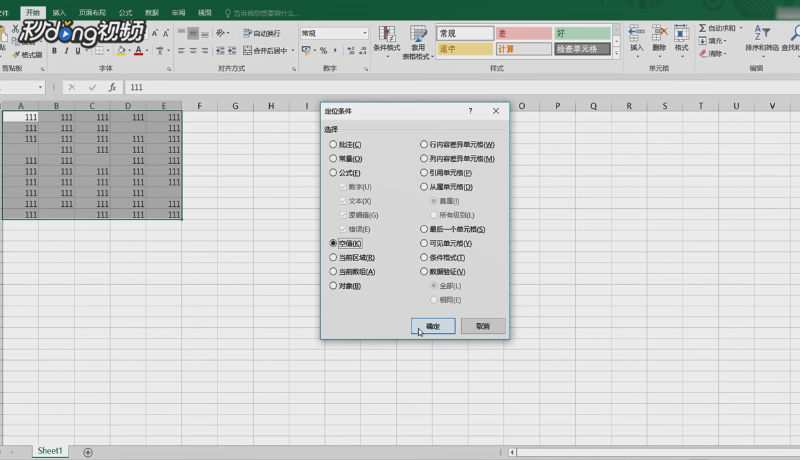Increase the font size
The height and width of the screenshot is (460, 800).
pyautogui.click(x=155, y=33)
